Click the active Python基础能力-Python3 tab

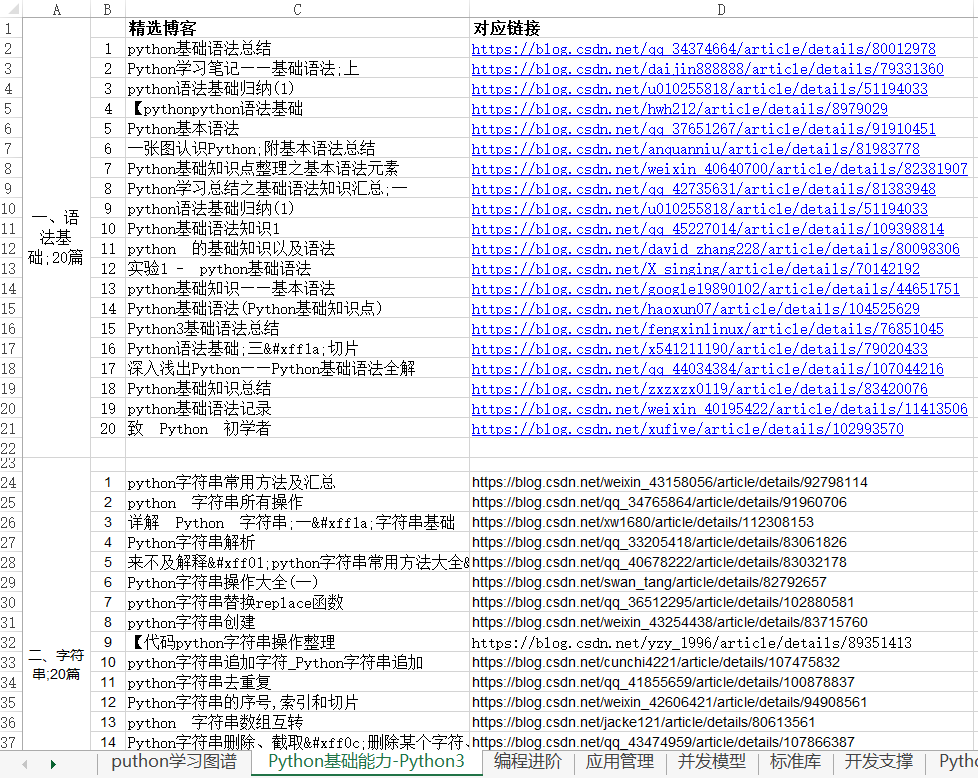tap(366, 761)
